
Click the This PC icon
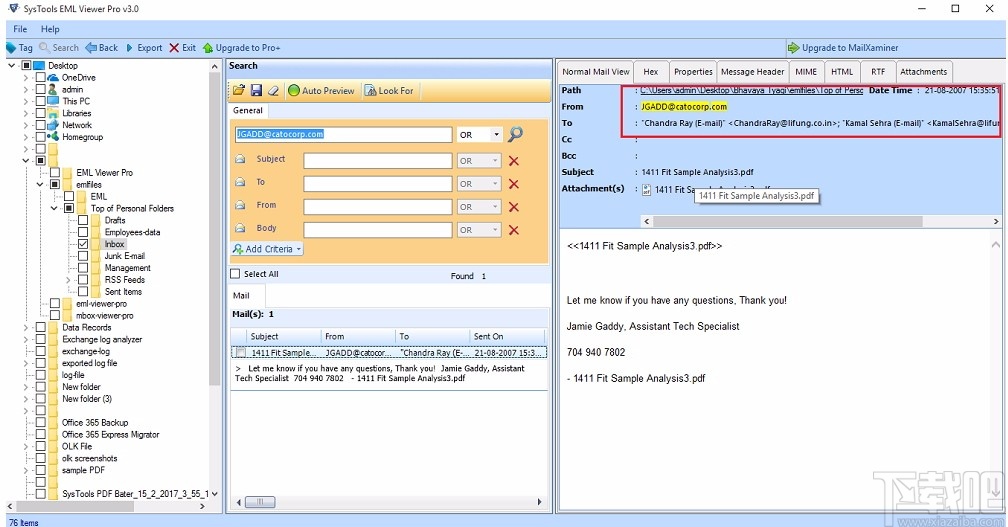point(53,101)
